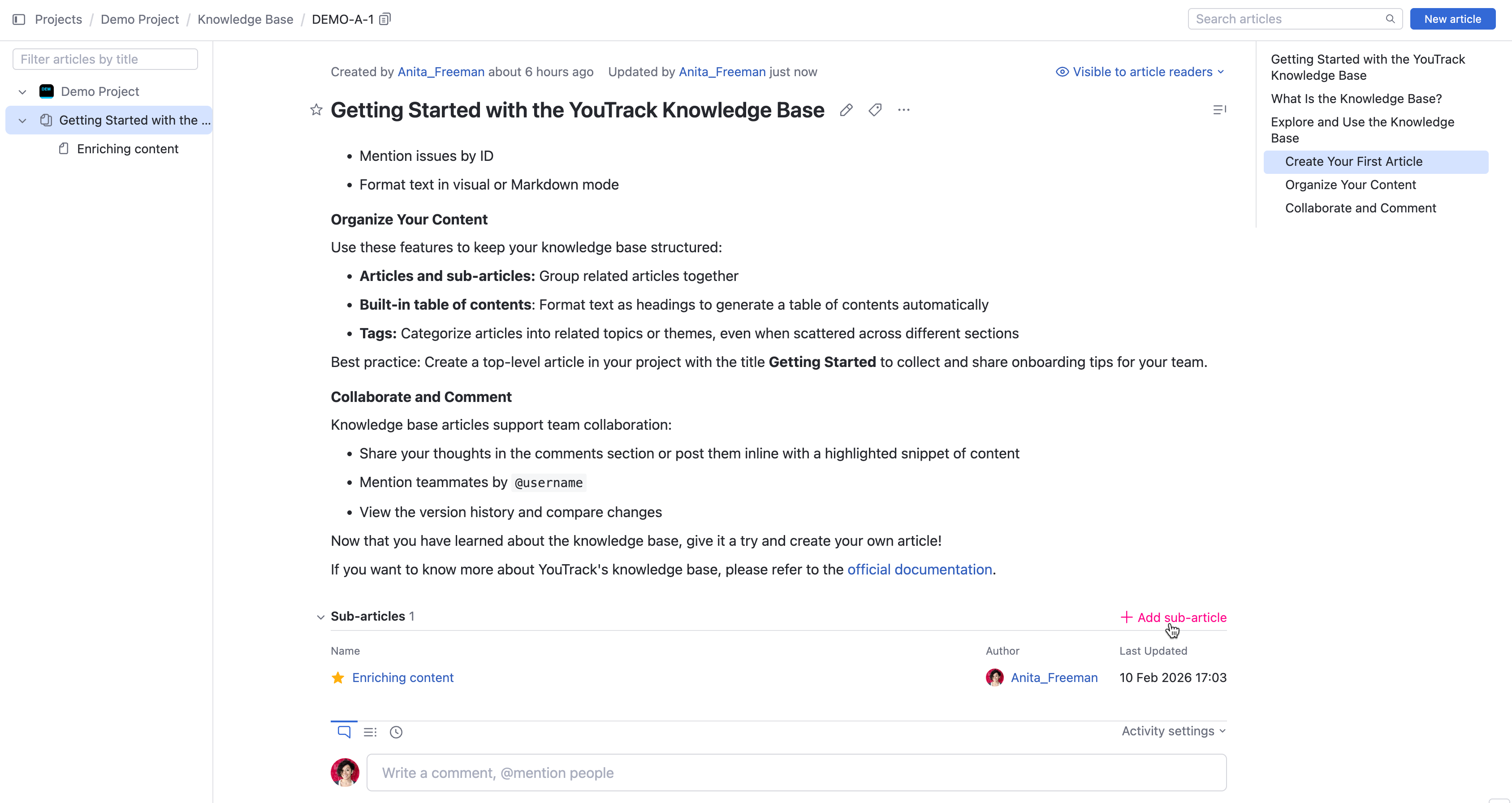The height and width of the screenshot is (803, 1512).
Task: Collapse the Sub-articles section
Action: pyautogui.click(x=320, y=617)
